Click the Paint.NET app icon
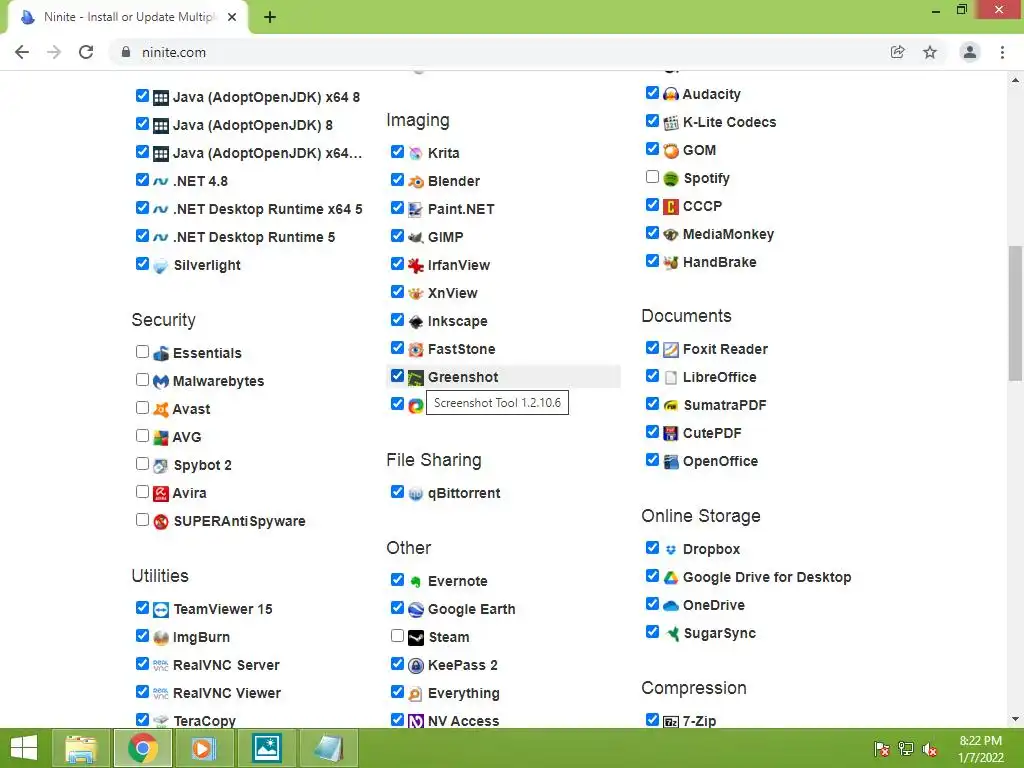 [x=415, y=210]
